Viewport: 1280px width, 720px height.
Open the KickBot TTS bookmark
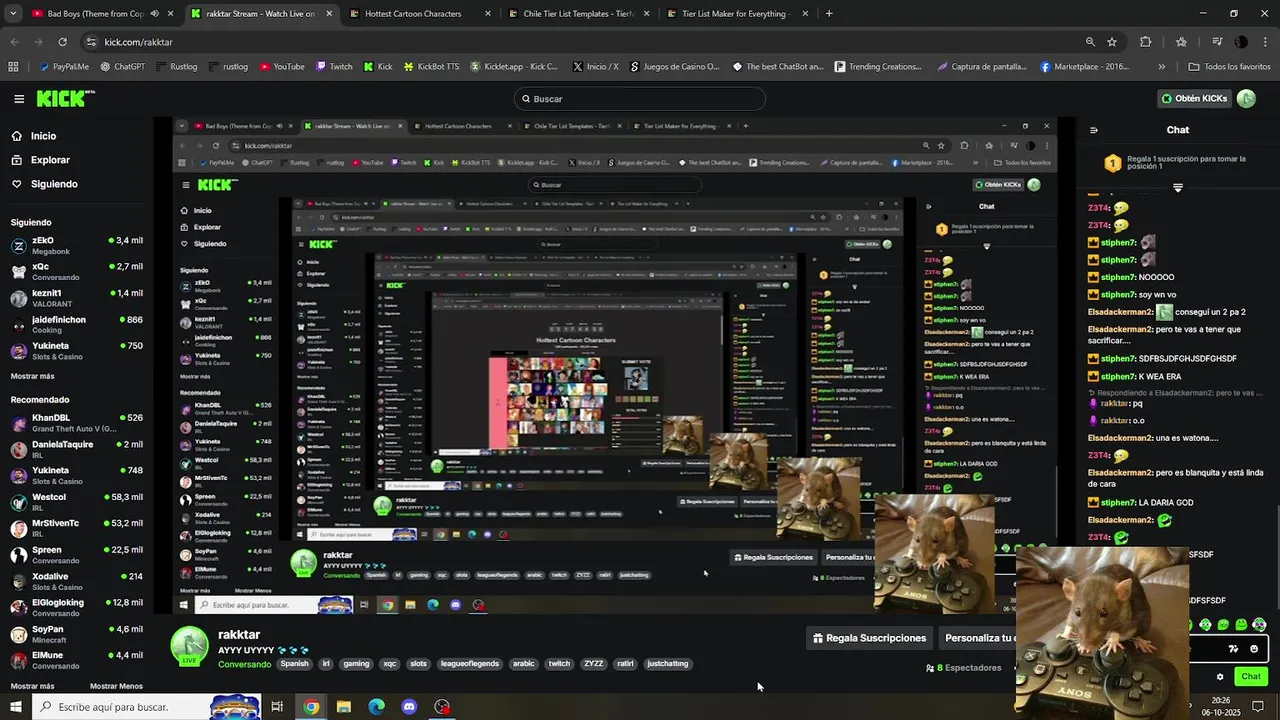coord(431,67)
